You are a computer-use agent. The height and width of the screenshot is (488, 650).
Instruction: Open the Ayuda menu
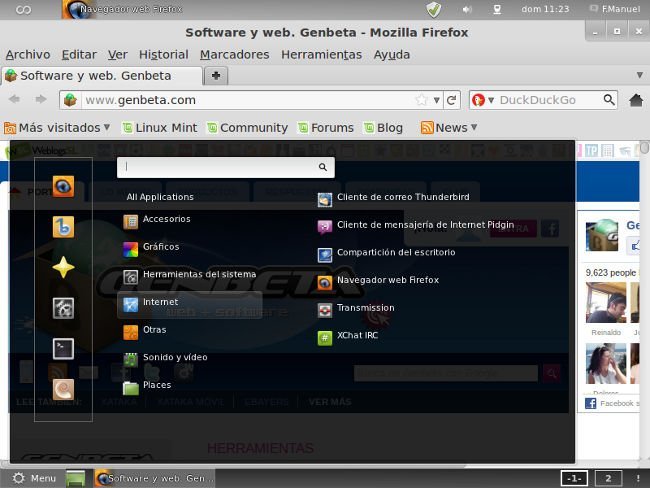pyautogui.click(x=392, y=55)
